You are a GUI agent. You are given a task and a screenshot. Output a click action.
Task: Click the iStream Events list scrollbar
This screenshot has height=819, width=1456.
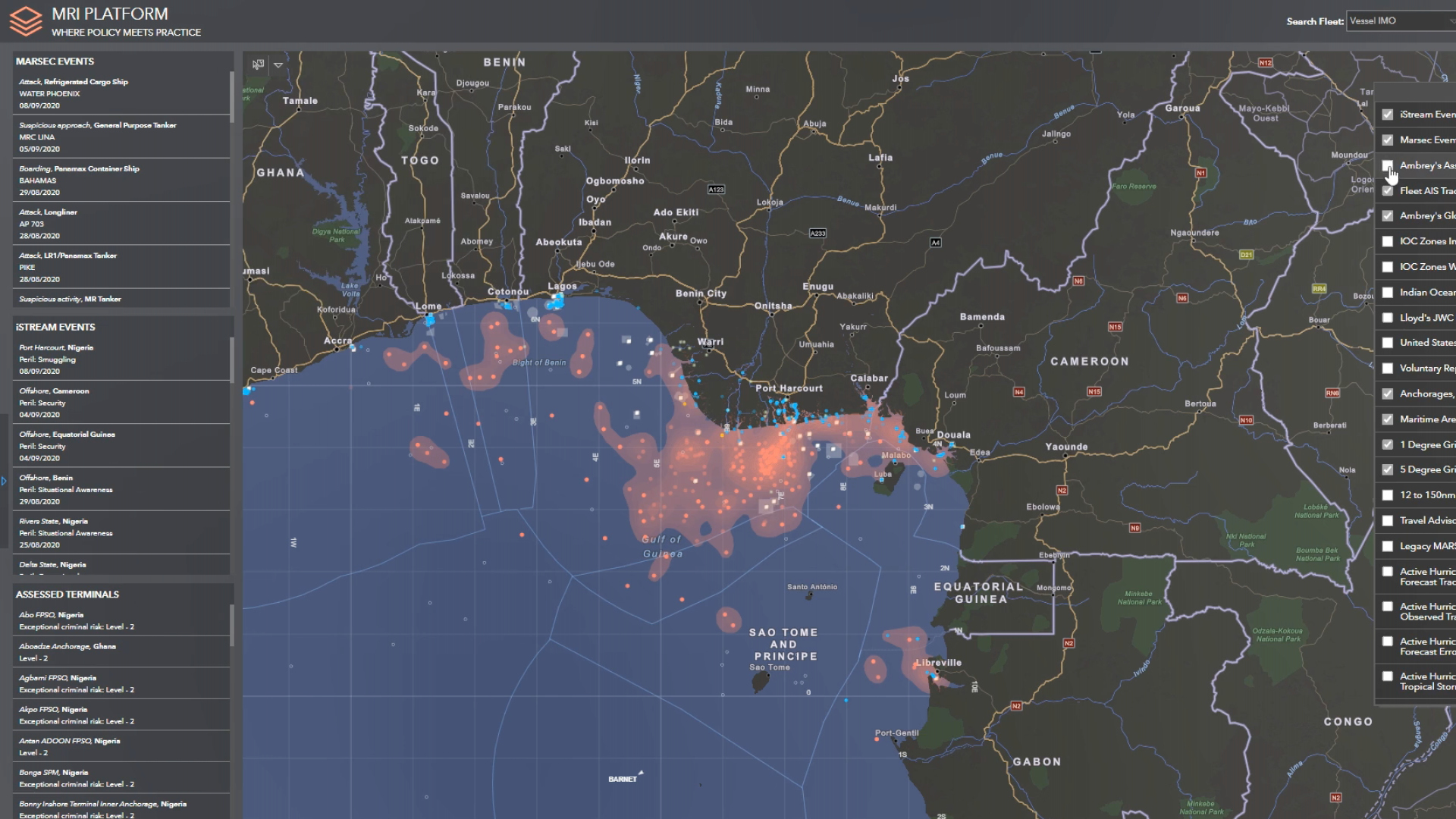[231, 360]
